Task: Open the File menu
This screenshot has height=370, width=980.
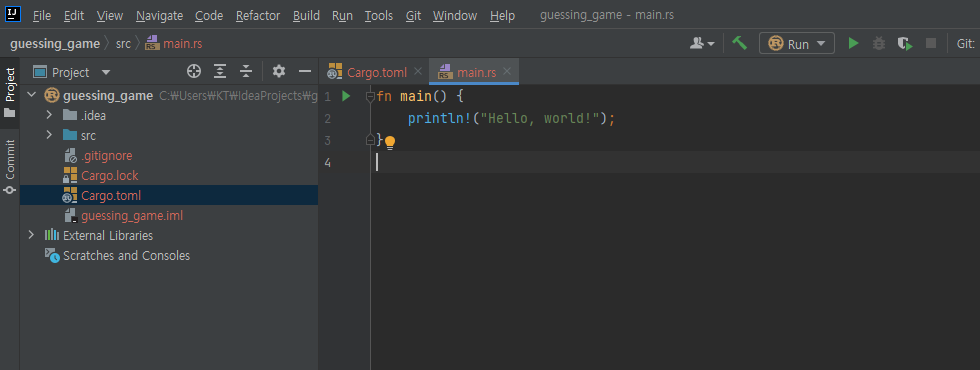Action: [x=42, y=16]
